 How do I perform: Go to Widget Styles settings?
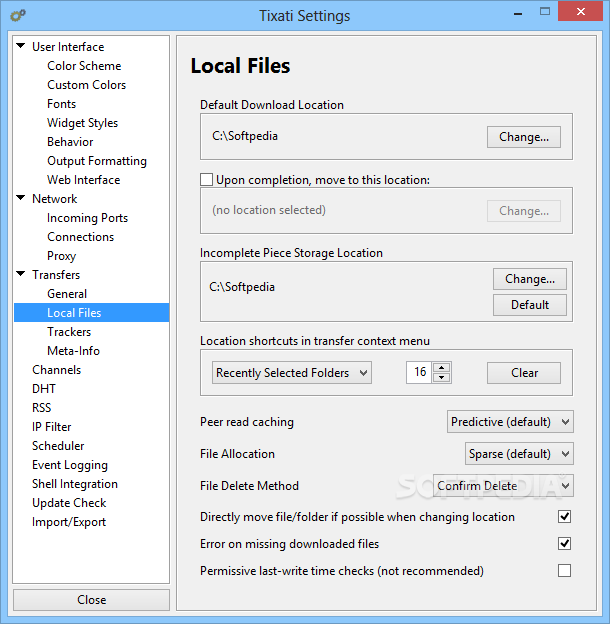click(82, 123)
